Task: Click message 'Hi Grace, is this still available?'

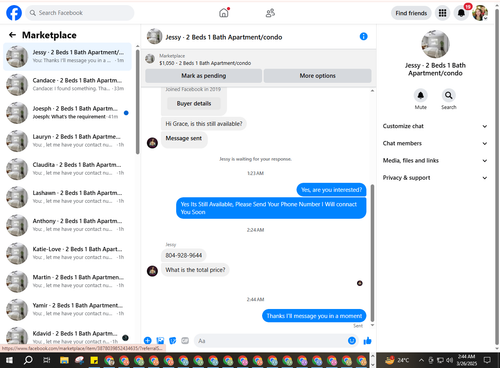Action: tap(204, 124)
